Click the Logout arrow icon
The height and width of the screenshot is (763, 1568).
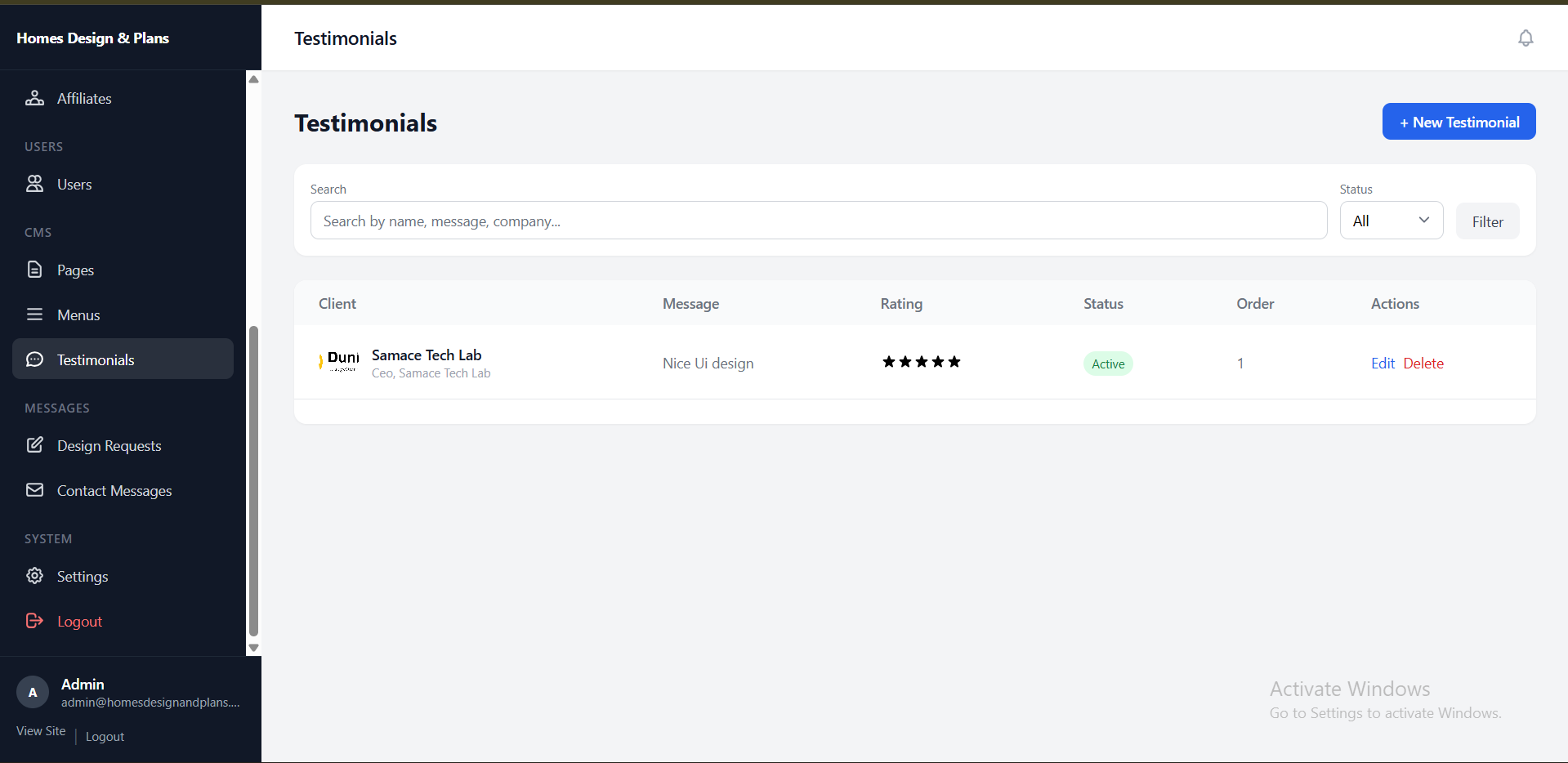(x=34, y=621)
